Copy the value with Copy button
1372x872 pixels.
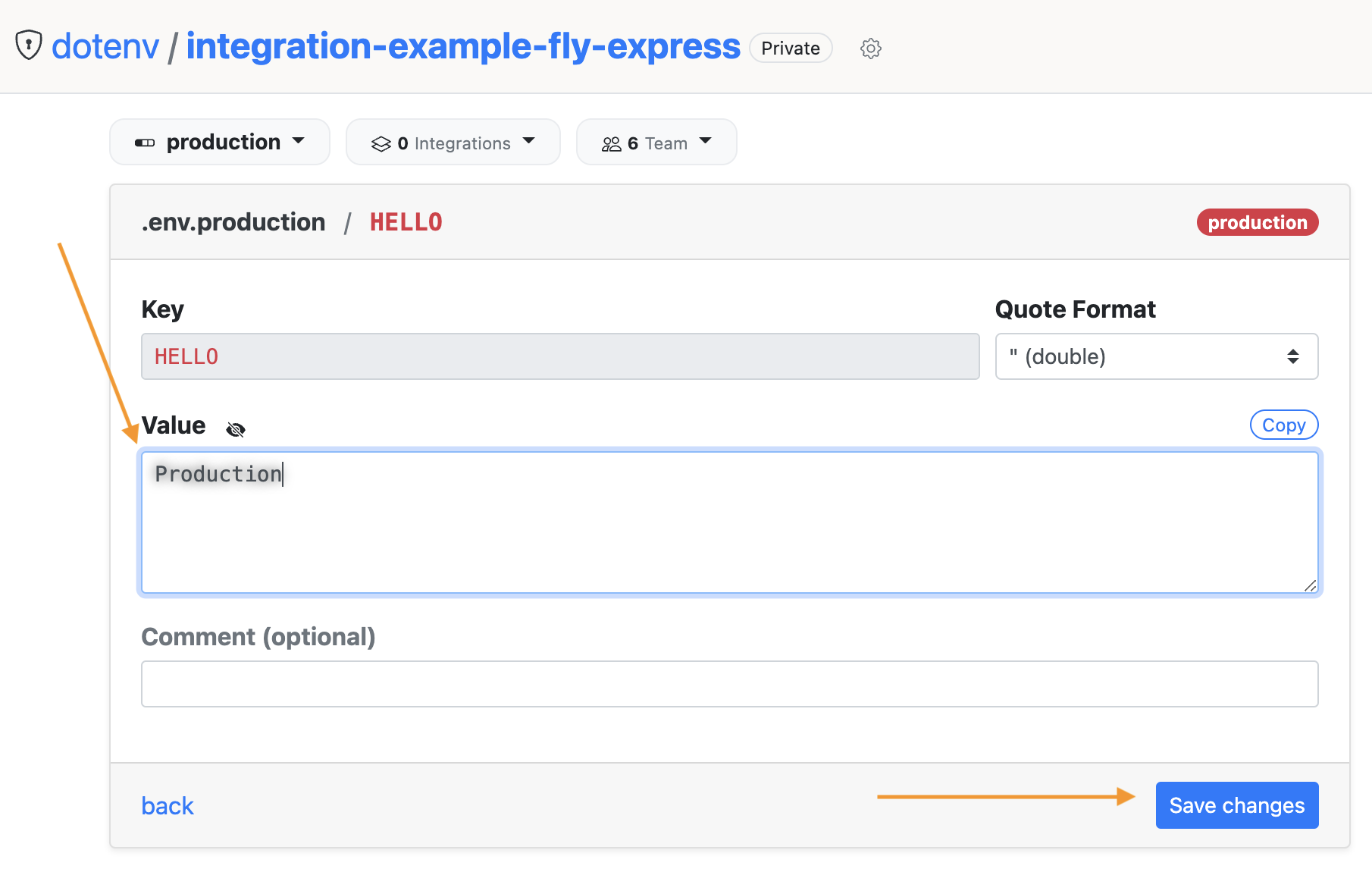coord(1284,425)
